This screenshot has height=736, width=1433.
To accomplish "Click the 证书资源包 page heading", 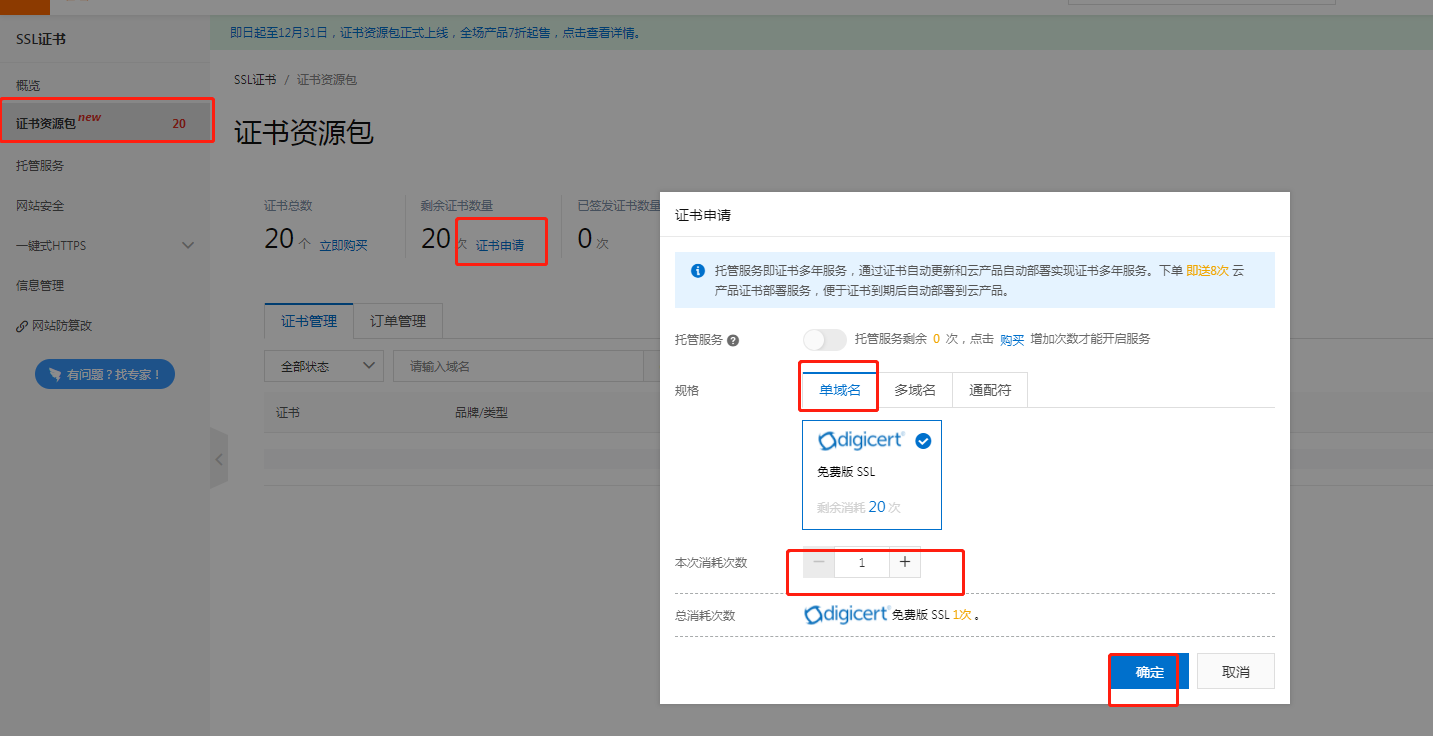I will pos(304,132).
